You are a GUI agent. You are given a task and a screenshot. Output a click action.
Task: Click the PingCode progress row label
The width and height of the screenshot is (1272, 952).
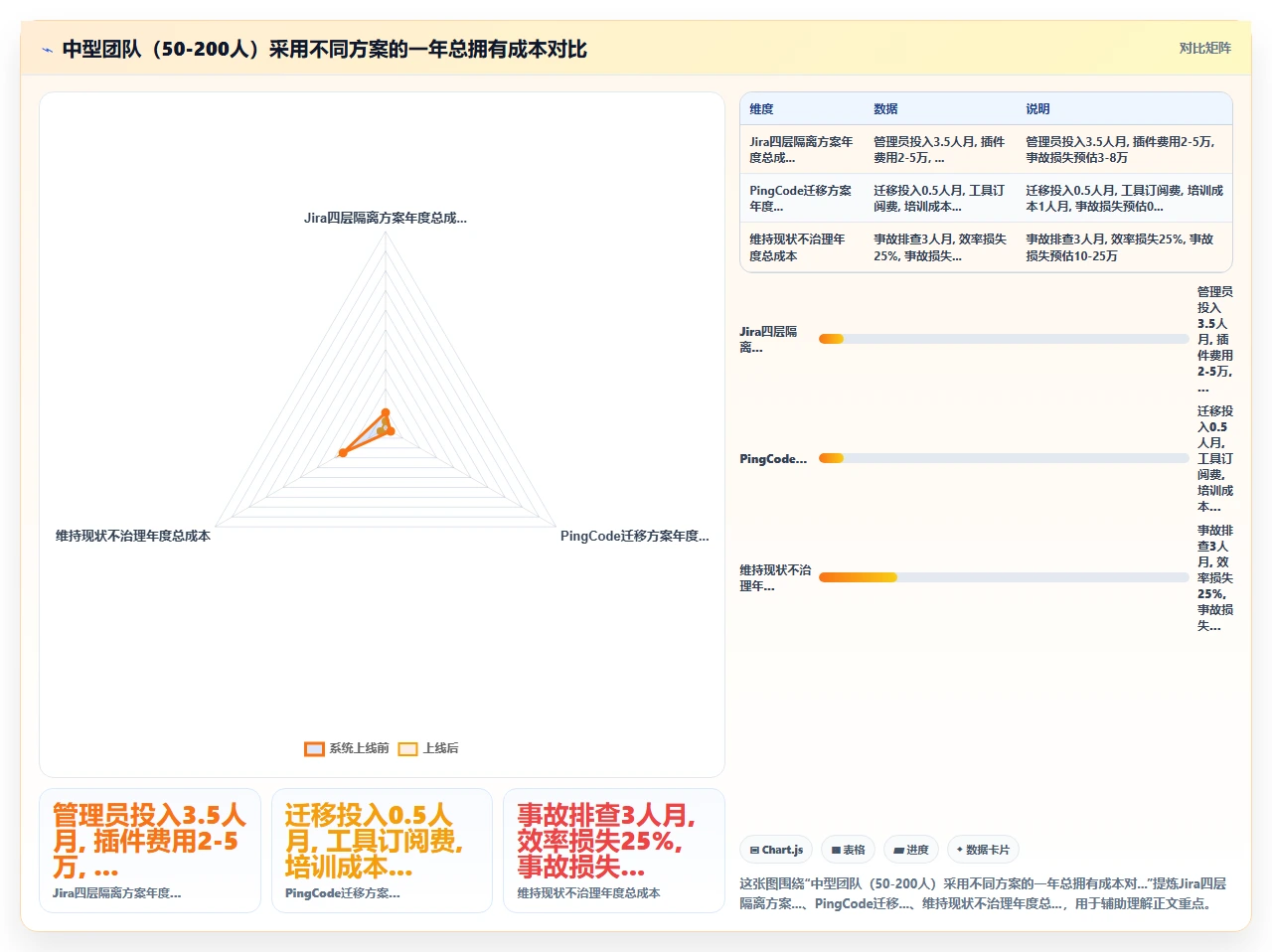tap(773, 458)
